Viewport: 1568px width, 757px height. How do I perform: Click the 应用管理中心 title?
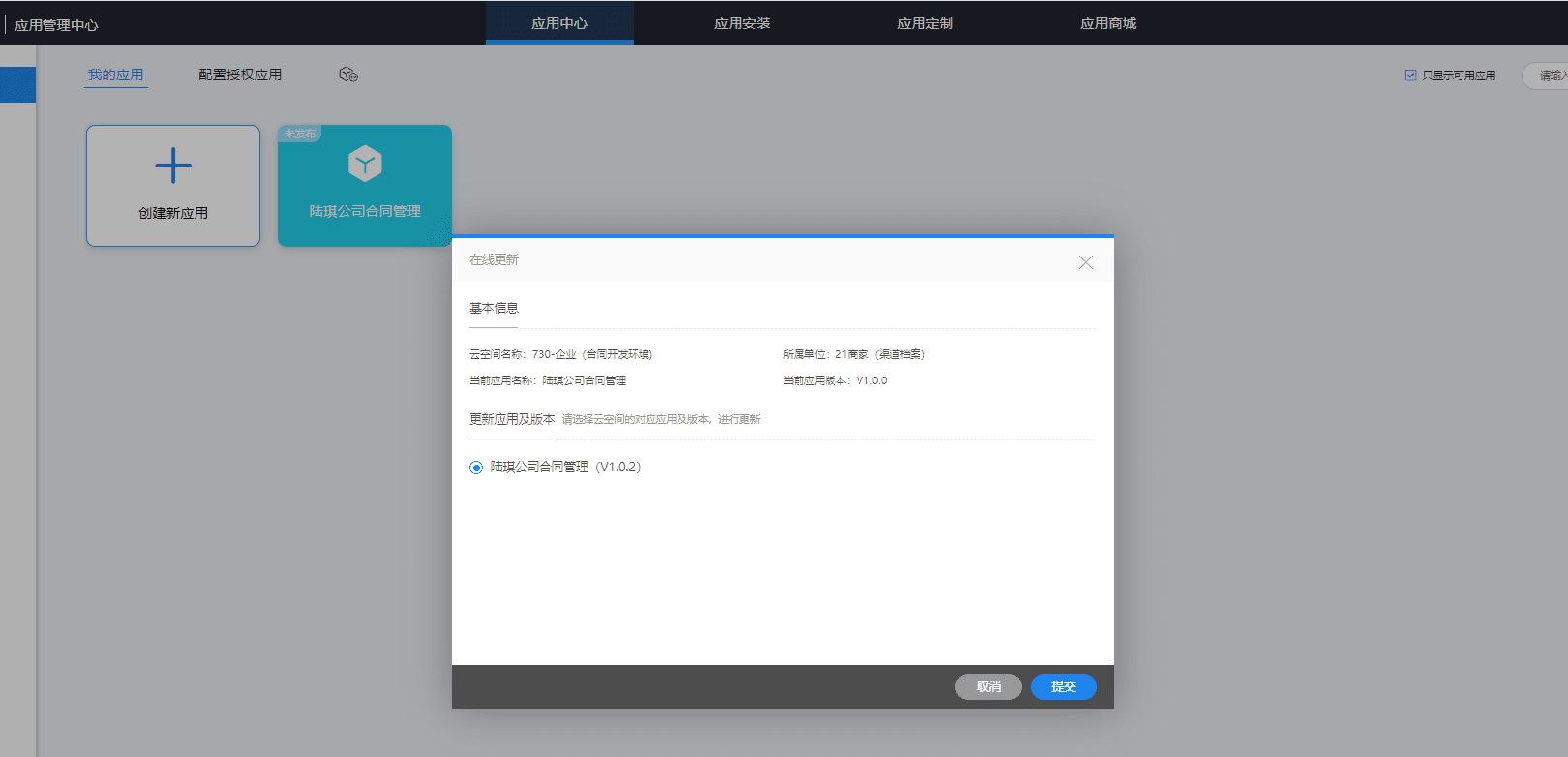pyautogui.click(x=56, y=25)
